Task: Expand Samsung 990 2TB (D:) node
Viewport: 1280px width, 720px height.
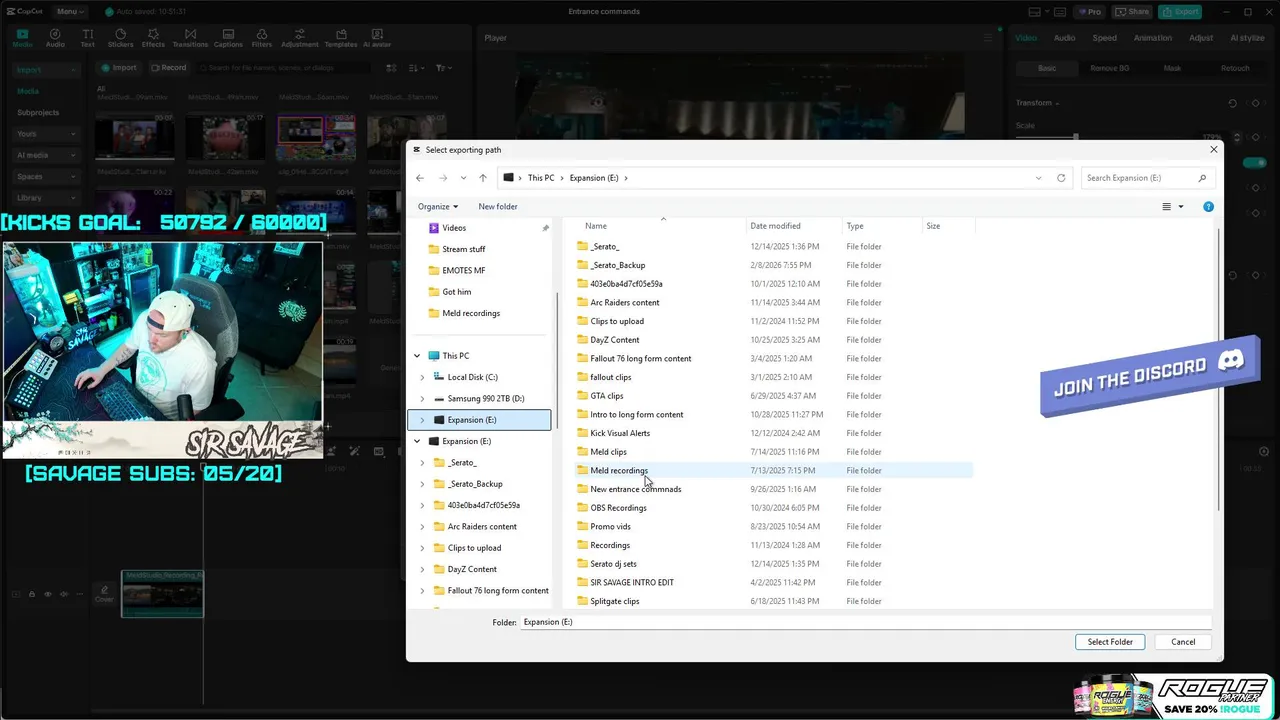Action: tap(422, 399)
